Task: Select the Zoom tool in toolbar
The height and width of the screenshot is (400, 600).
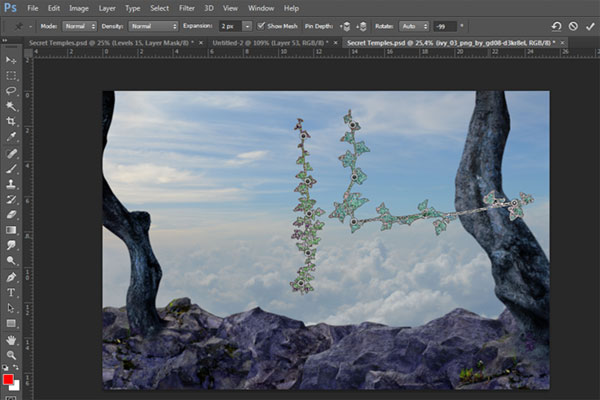Action: (11, 354)
